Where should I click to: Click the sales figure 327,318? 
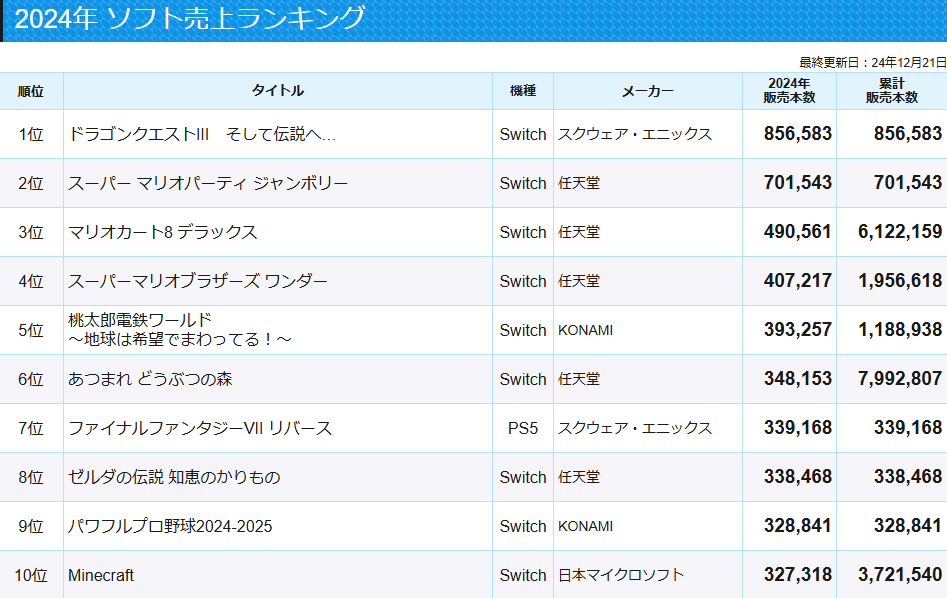[x=798, y=574]
